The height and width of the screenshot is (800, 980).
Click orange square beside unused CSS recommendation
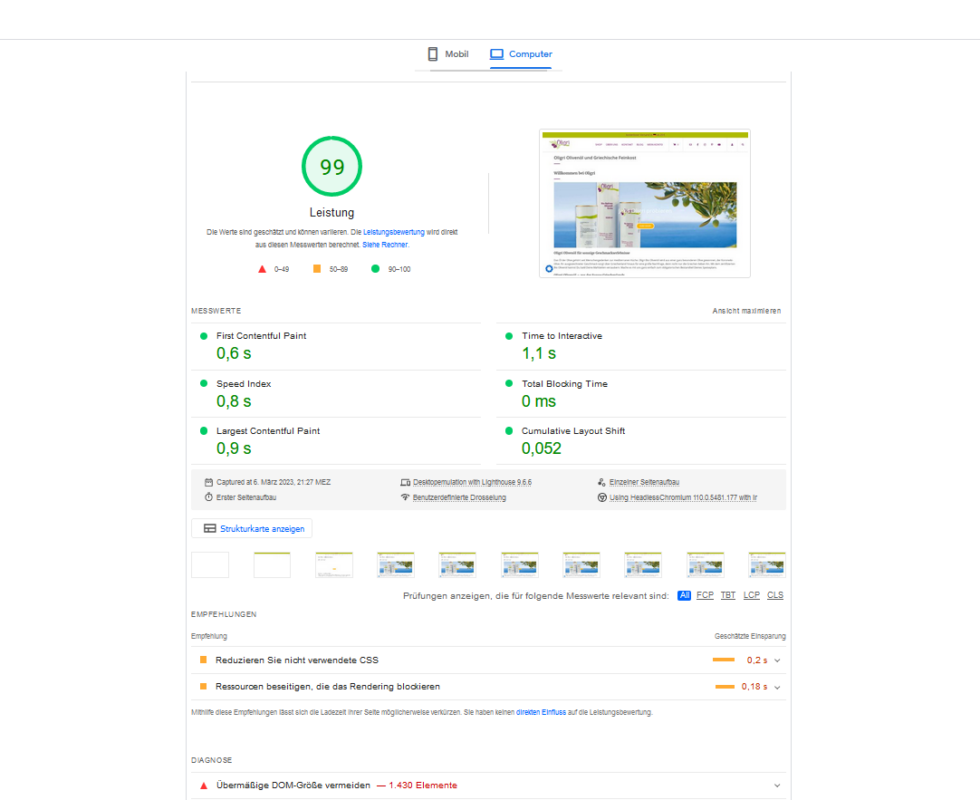(x=203, y=660)
